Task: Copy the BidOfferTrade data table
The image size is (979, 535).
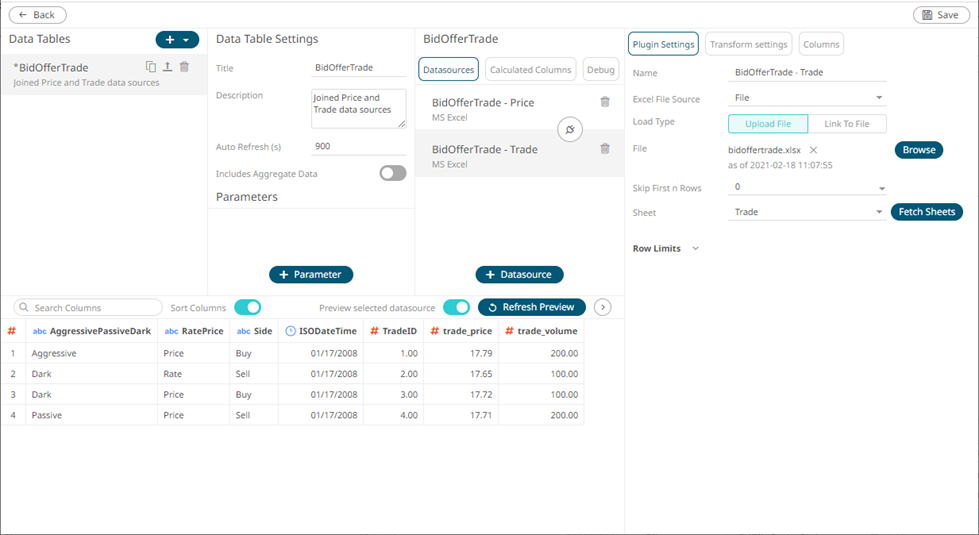Action: [x=151, y=67]
